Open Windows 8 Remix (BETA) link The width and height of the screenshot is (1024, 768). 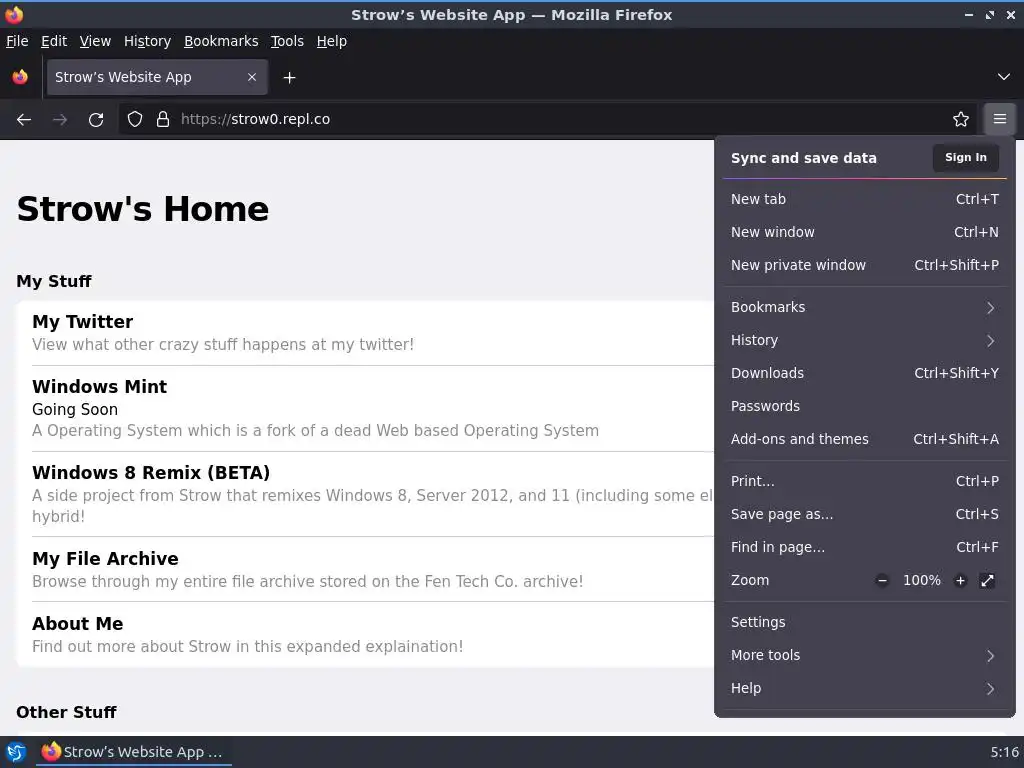(151, 473)
